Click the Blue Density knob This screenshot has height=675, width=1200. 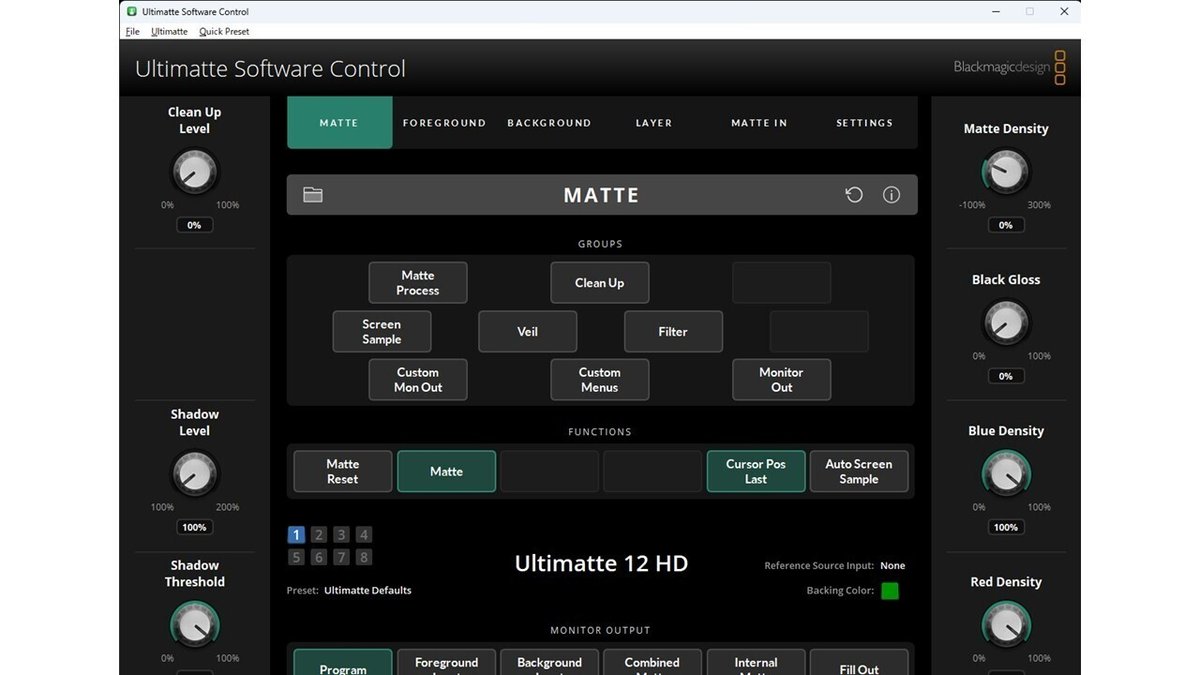(1006, 474)
